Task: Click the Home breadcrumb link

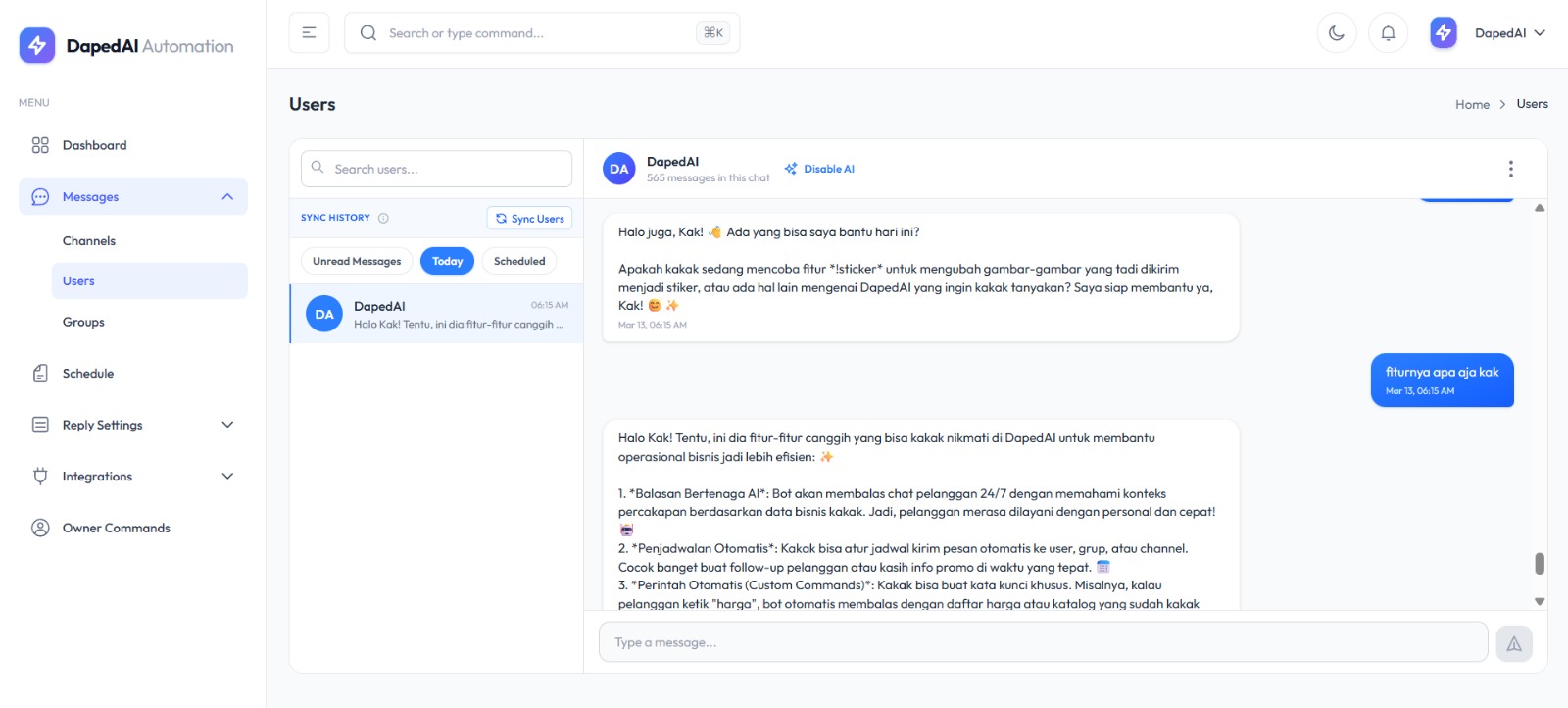Action: click(1472, 104)
